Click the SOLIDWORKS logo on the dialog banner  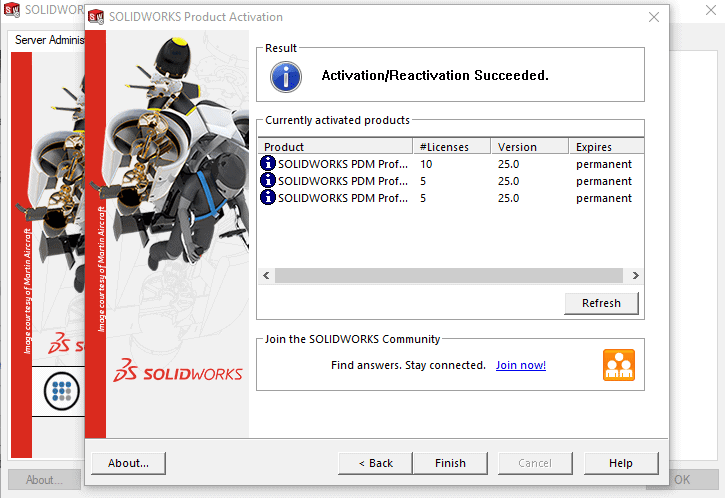pyautogui.click(x=178, y=370)
